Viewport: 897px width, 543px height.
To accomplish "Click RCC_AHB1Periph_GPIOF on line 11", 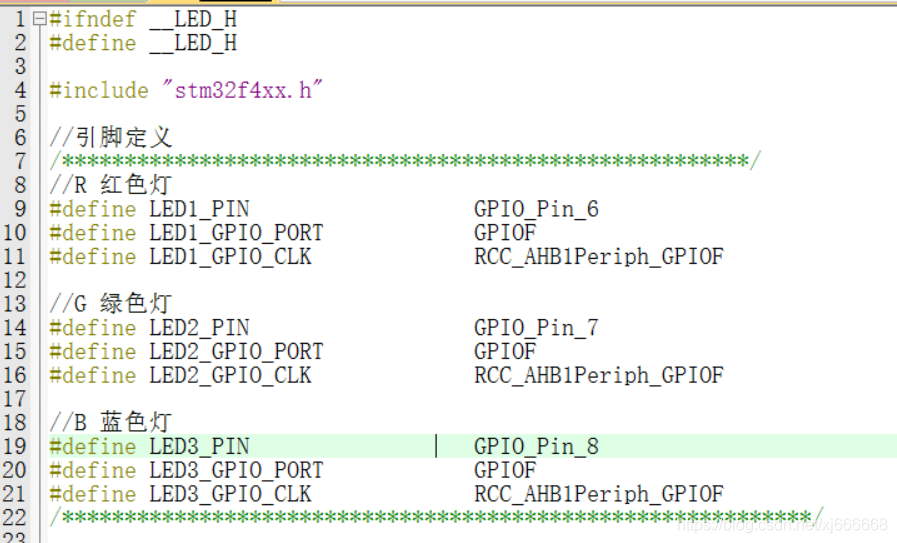I will [x=599, y=256].
